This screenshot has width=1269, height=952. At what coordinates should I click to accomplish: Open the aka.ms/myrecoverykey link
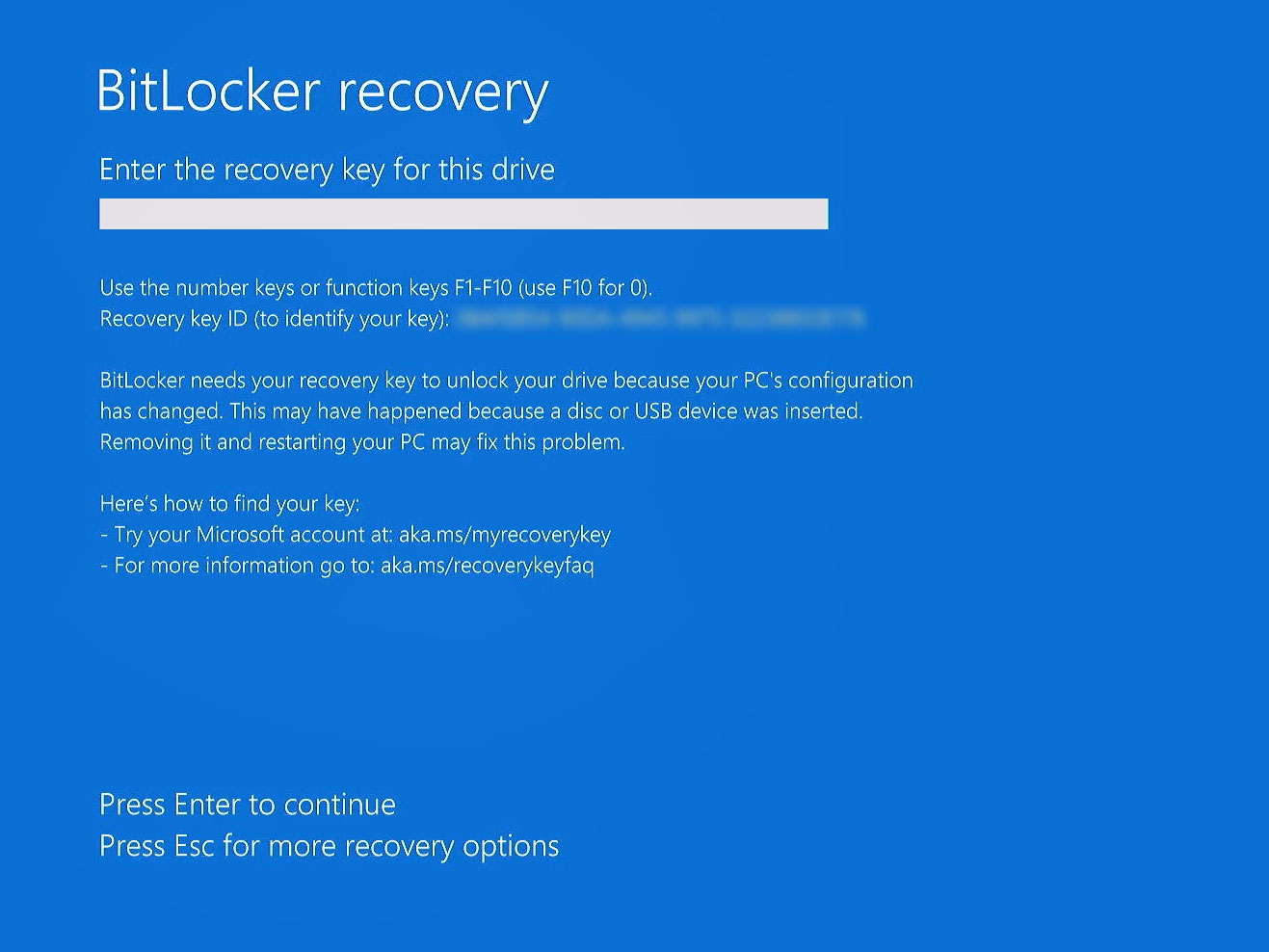point(505,535)
